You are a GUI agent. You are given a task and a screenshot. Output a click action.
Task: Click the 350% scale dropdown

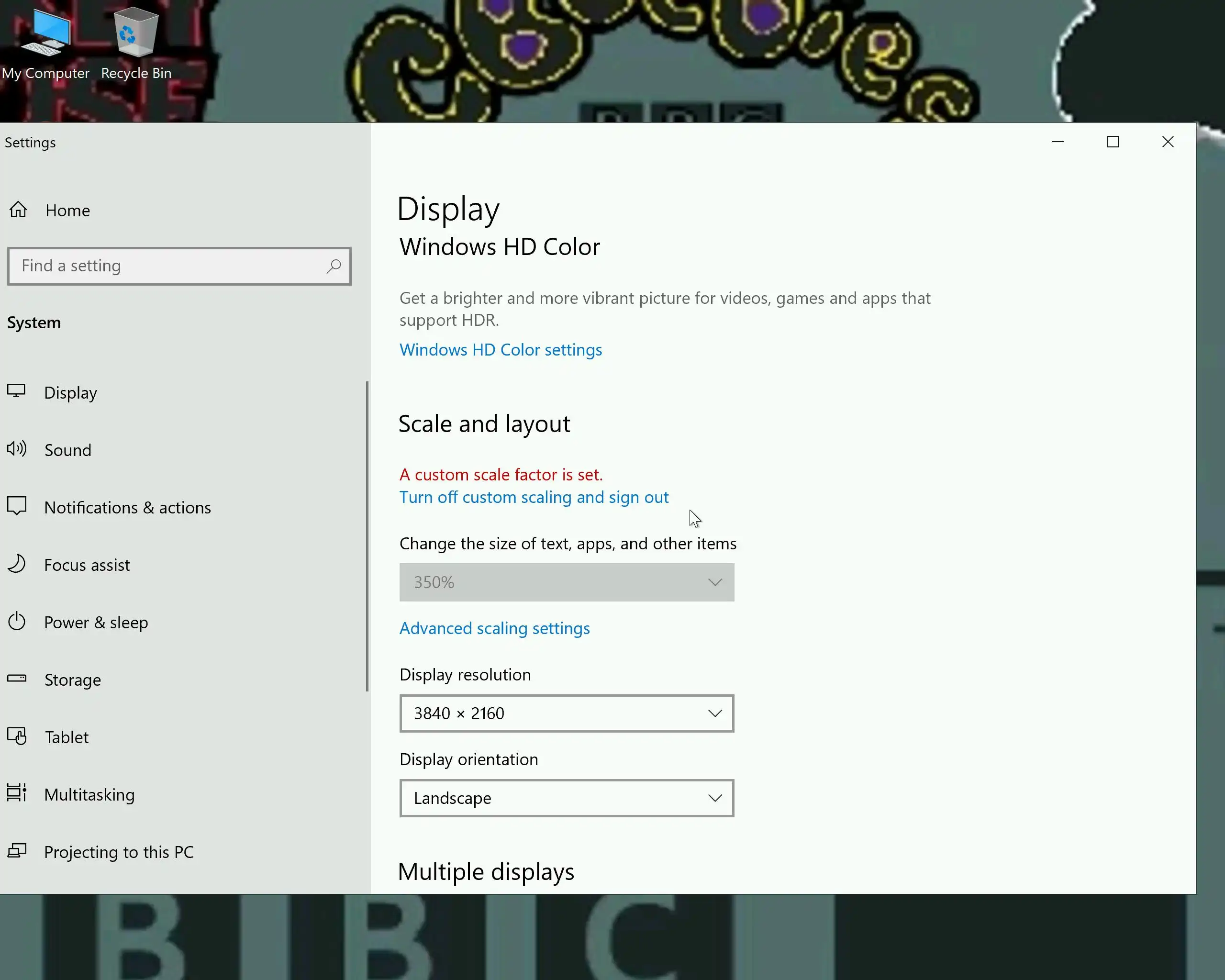point(566,582)
